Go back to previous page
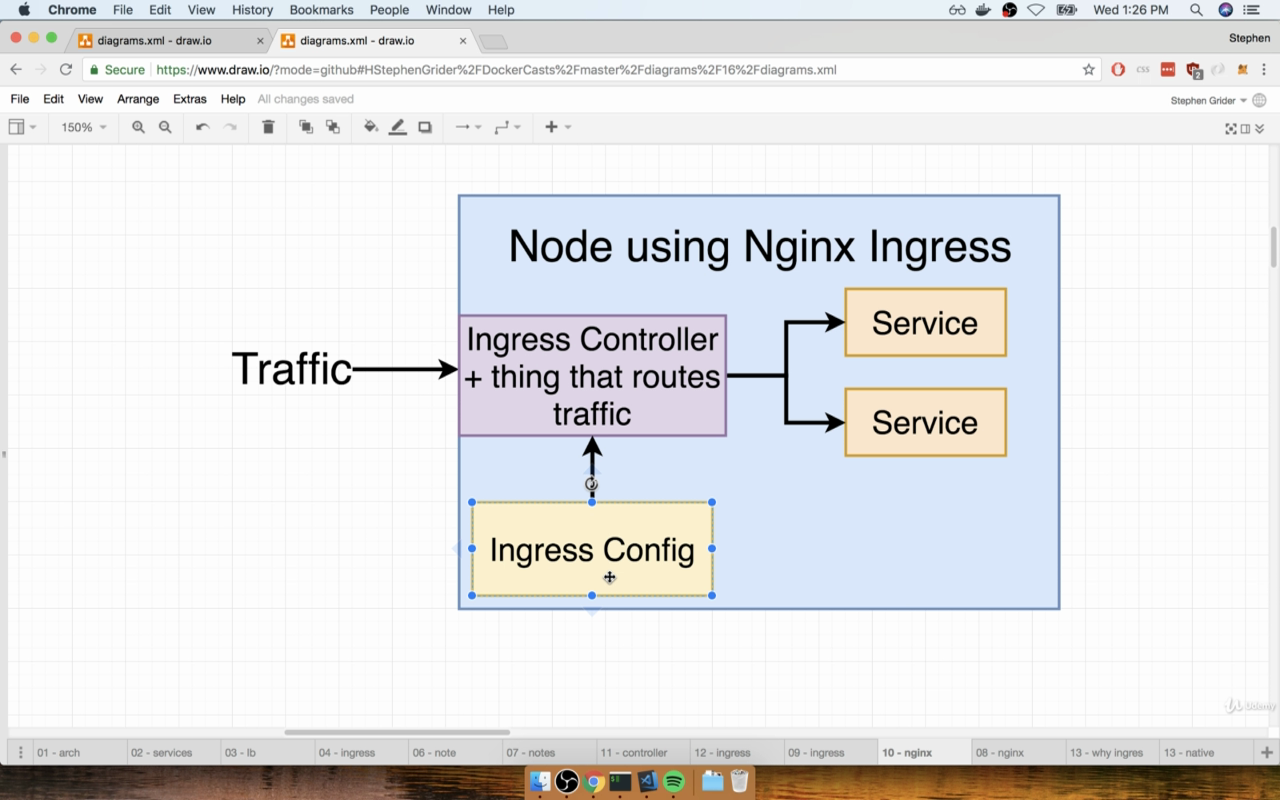Viewport: 1280px width, 800px height. click(x=16, y=70)
